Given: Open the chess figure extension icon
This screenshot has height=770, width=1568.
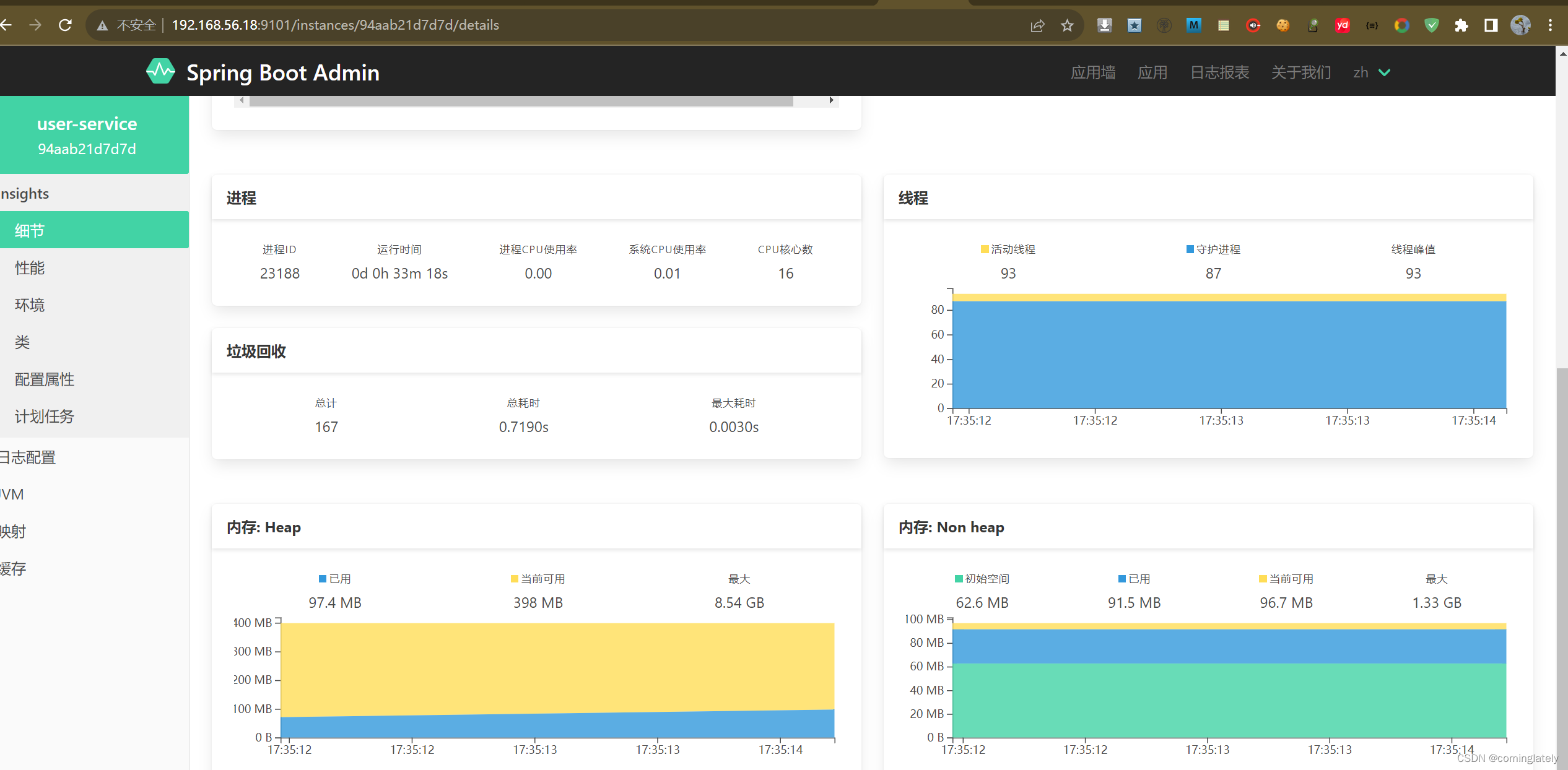Looking at the screenshot, I should pos(1312,25).
